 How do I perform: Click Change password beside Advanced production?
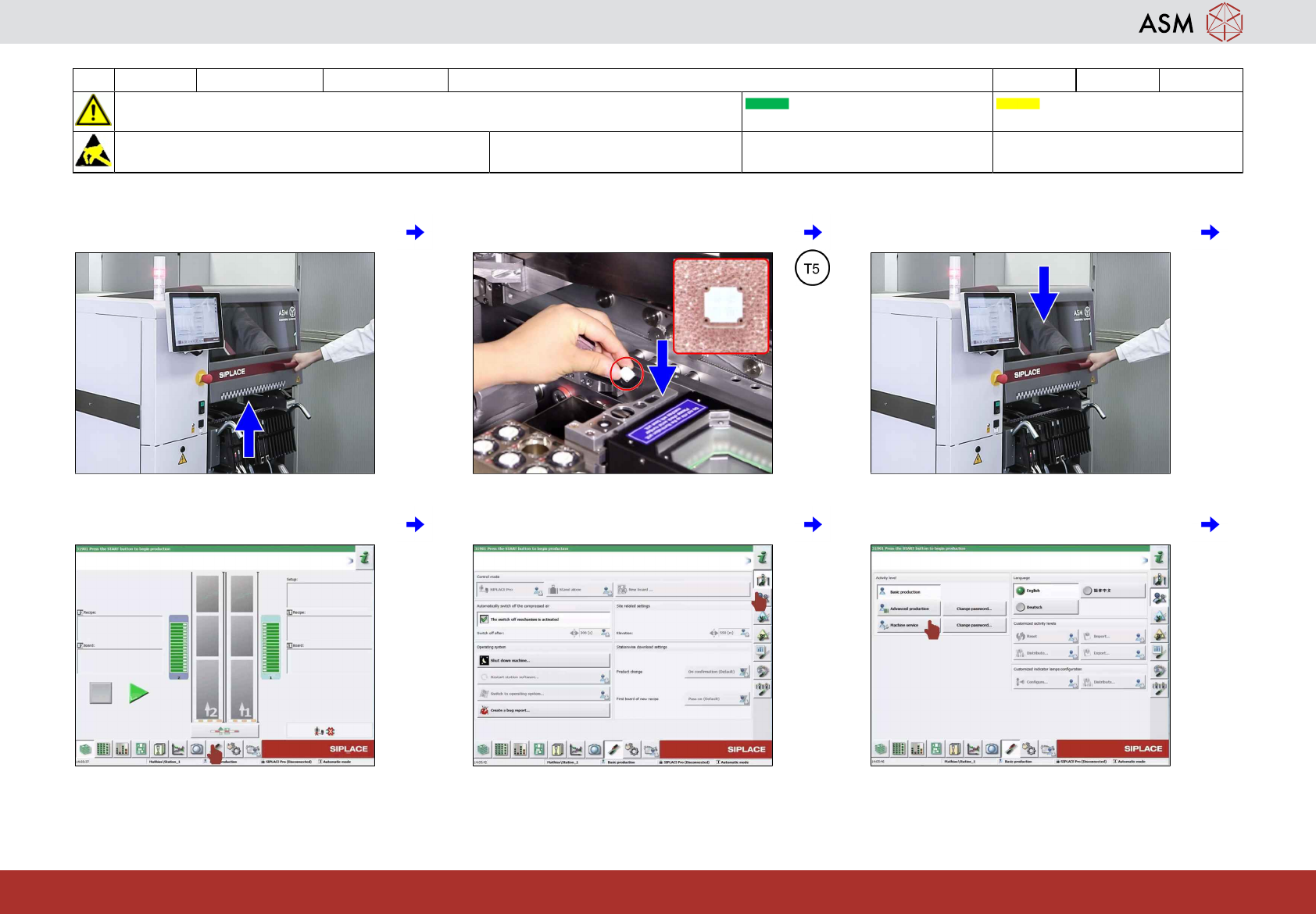click(x=974, y=609)
